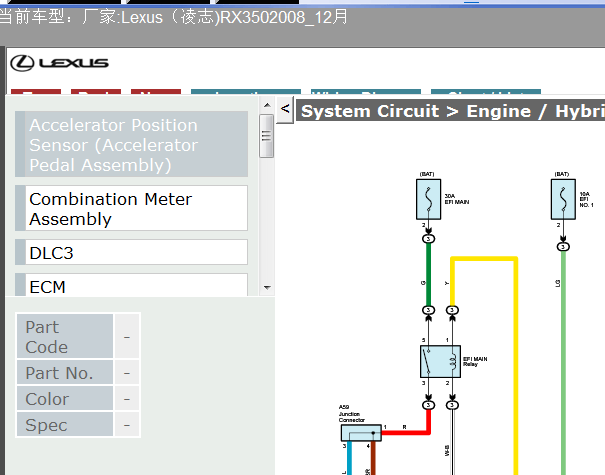Click the white W-B wire below the relay
The width and height of the screenshot is (605, 475).
click(452, 443)
